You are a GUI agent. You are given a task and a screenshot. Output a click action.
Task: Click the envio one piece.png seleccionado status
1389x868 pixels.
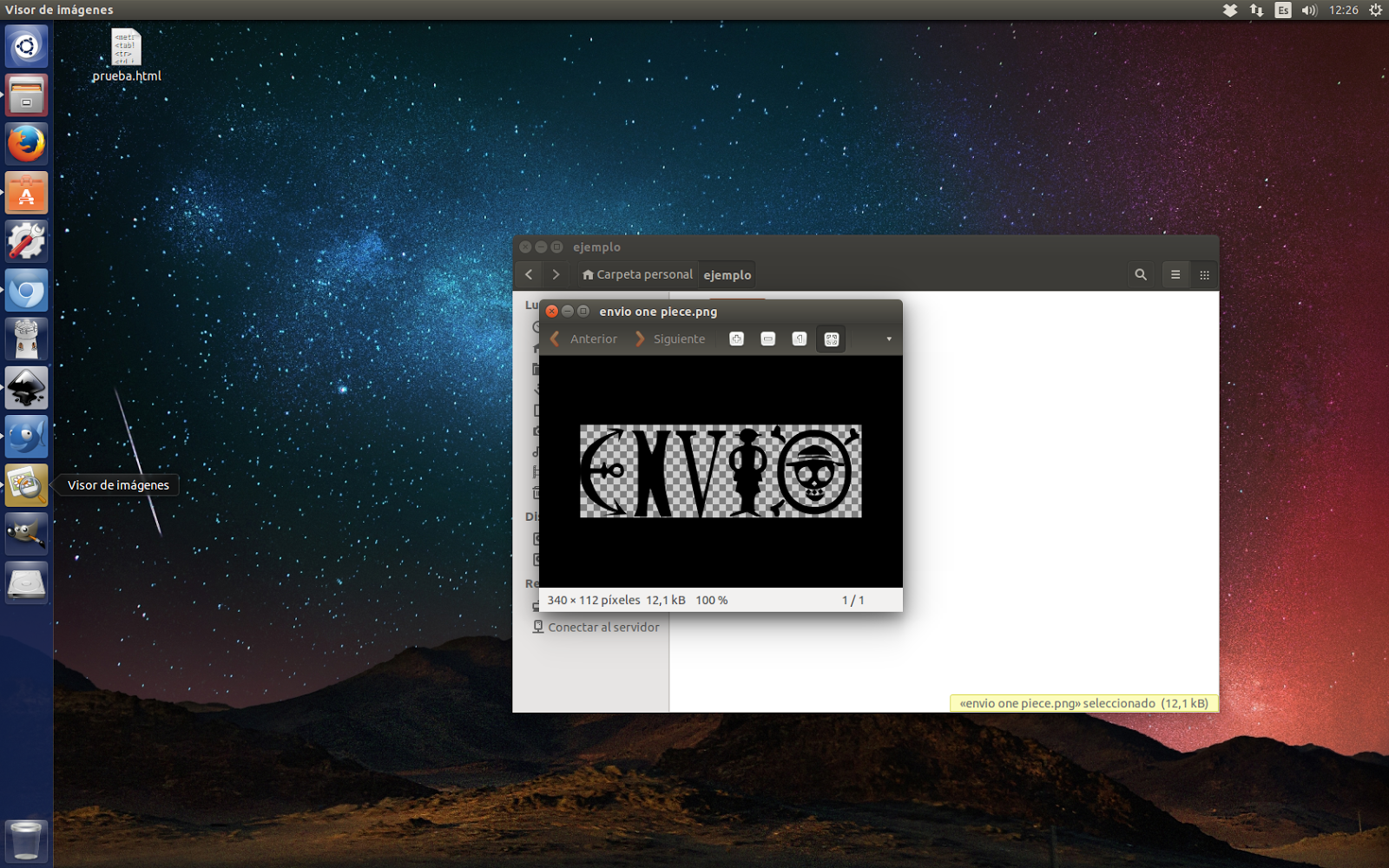[x=1083, y=704]
